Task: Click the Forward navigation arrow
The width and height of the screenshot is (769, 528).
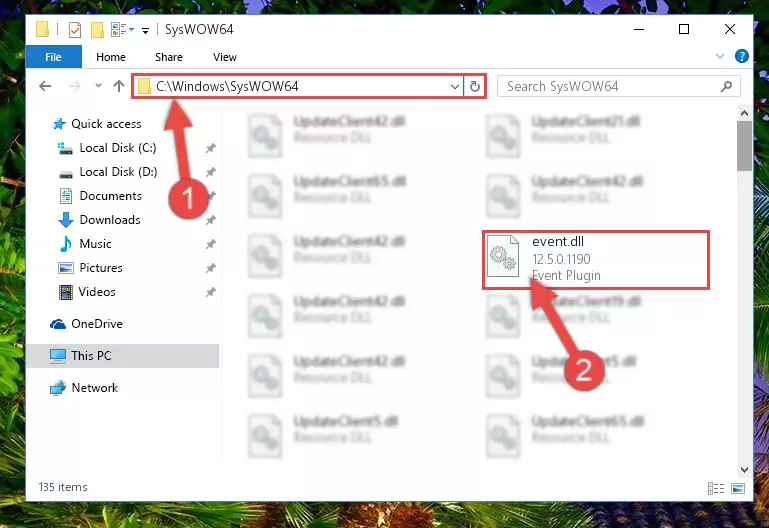Action: tap(75, 86)
